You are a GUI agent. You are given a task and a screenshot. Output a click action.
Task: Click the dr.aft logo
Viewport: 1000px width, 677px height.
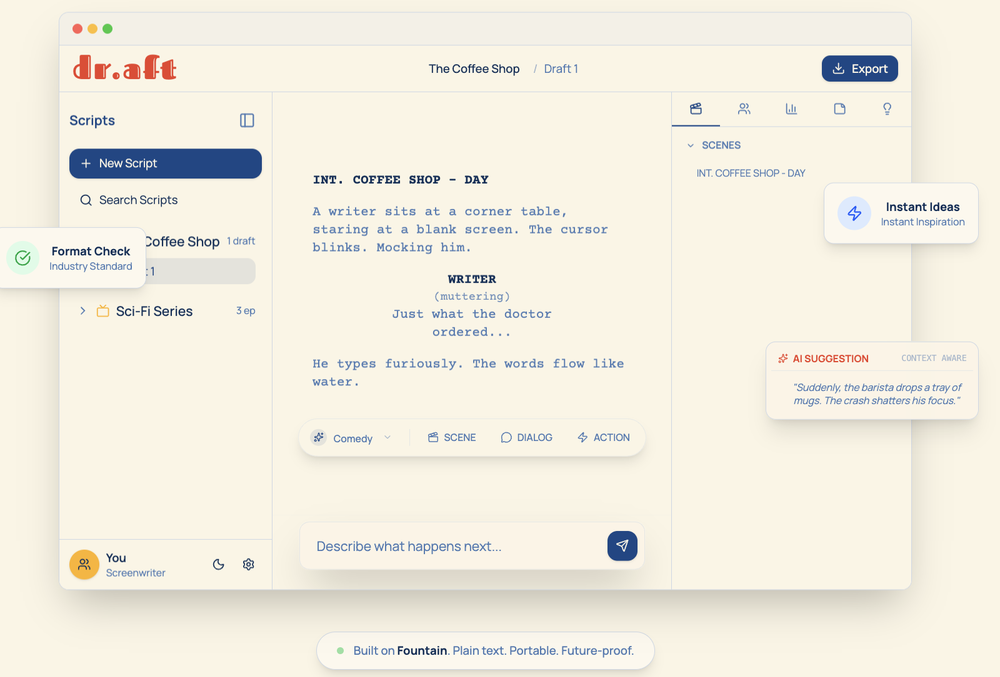pyautogui.click(x=124, y=68)
